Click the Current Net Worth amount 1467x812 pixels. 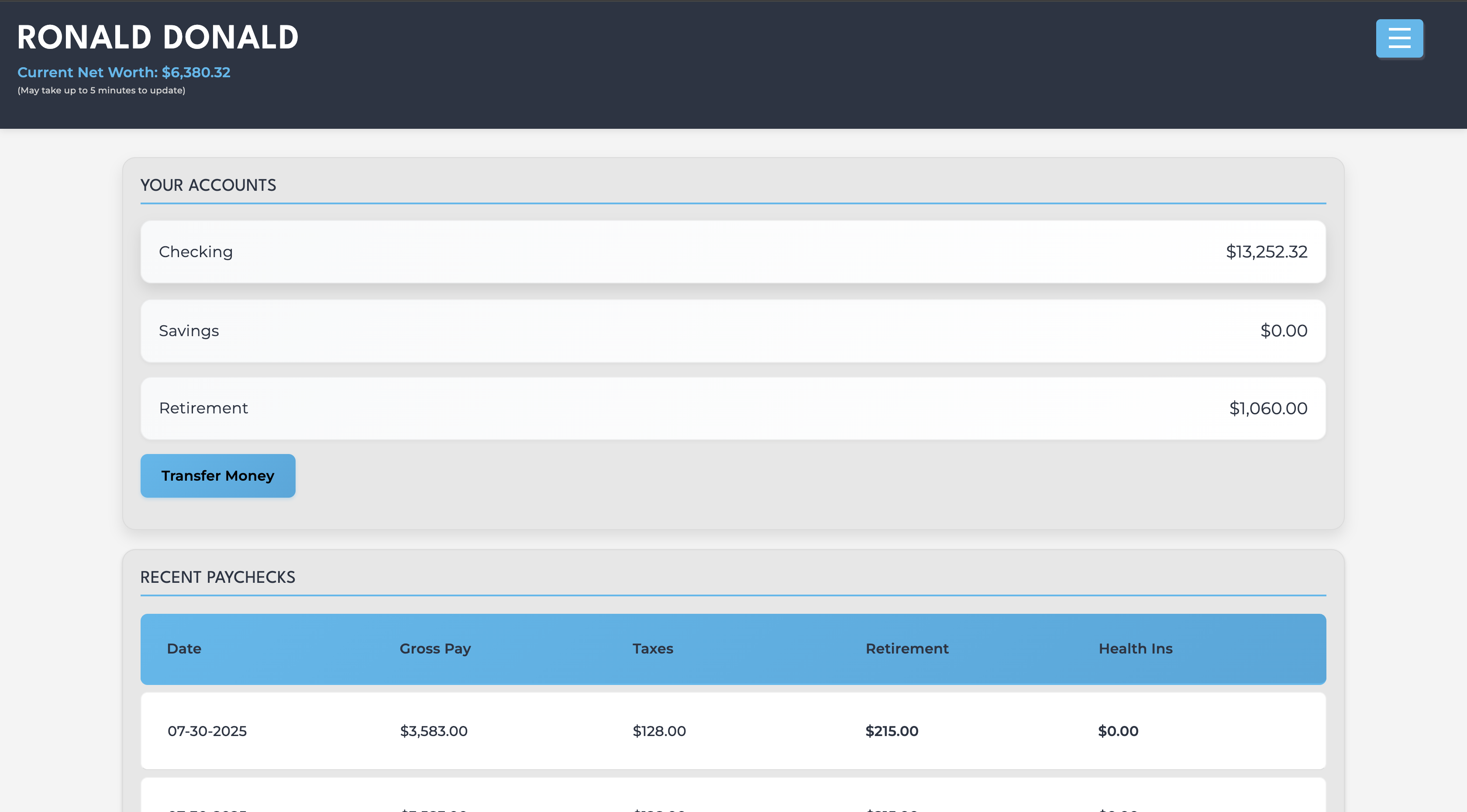(195, 72)
